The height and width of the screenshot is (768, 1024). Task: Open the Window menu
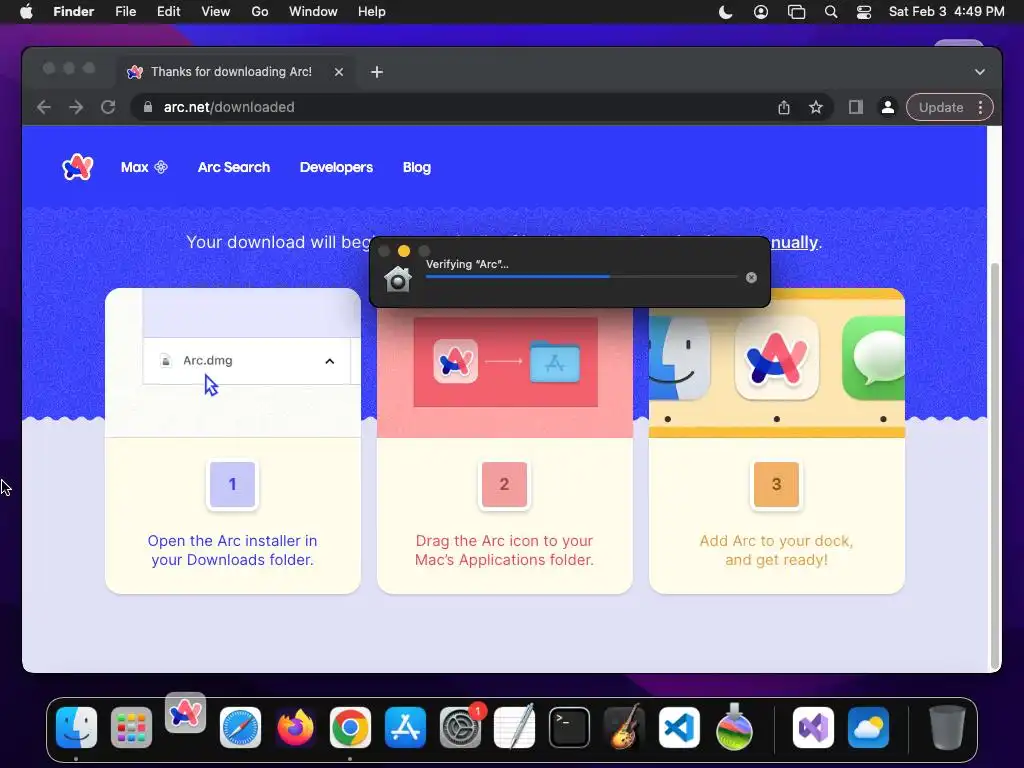tap(313, 12)
